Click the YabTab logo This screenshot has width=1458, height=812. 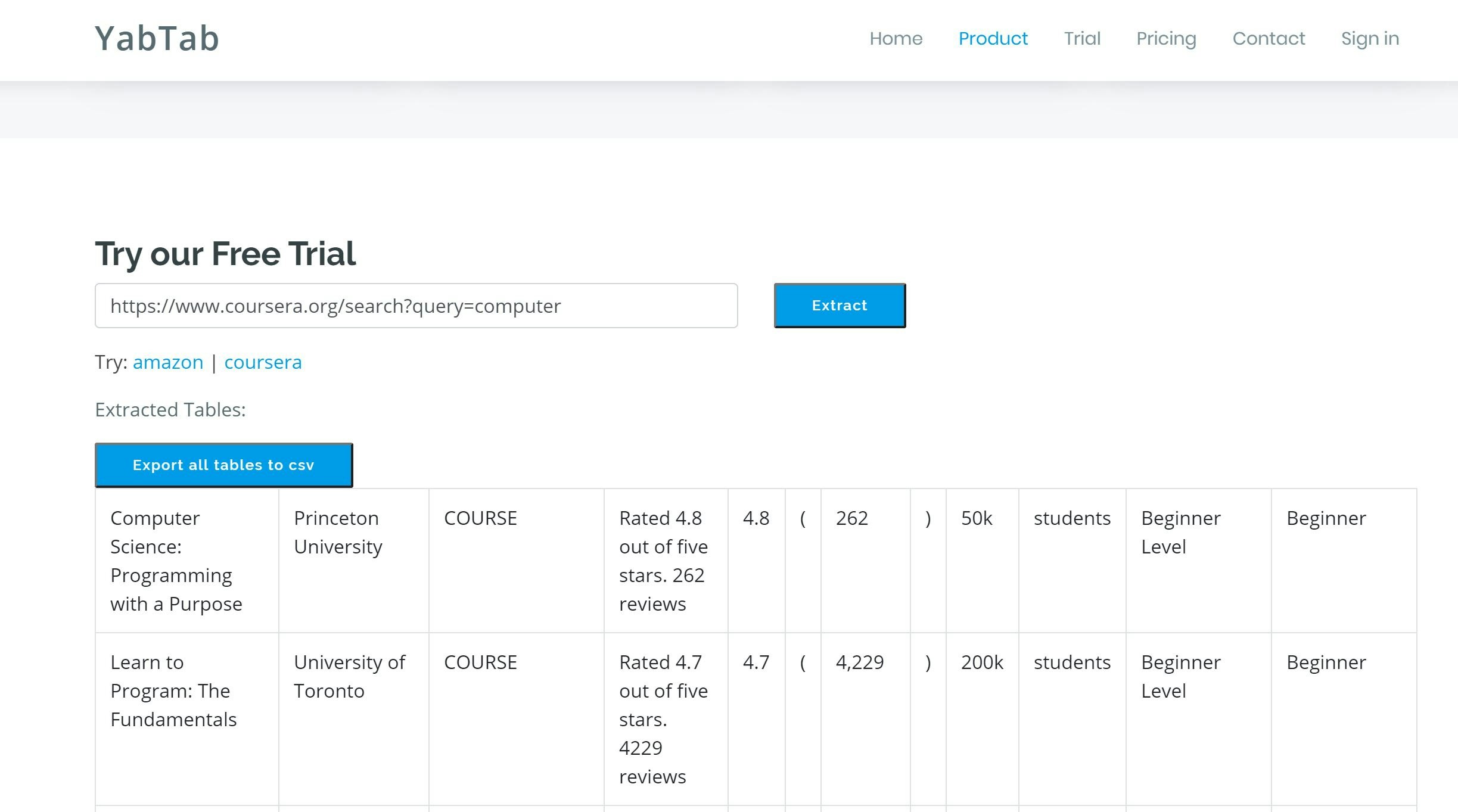(157, 39)
